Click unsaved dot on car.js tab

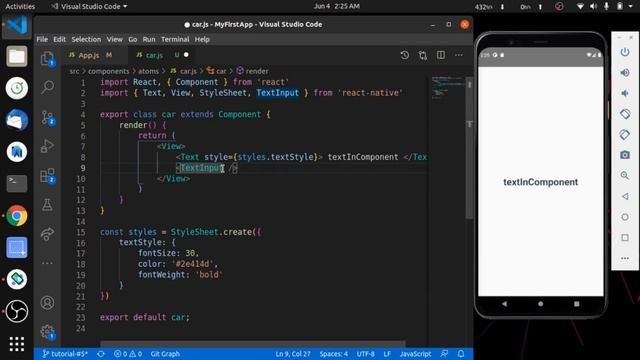pos(186,55)
